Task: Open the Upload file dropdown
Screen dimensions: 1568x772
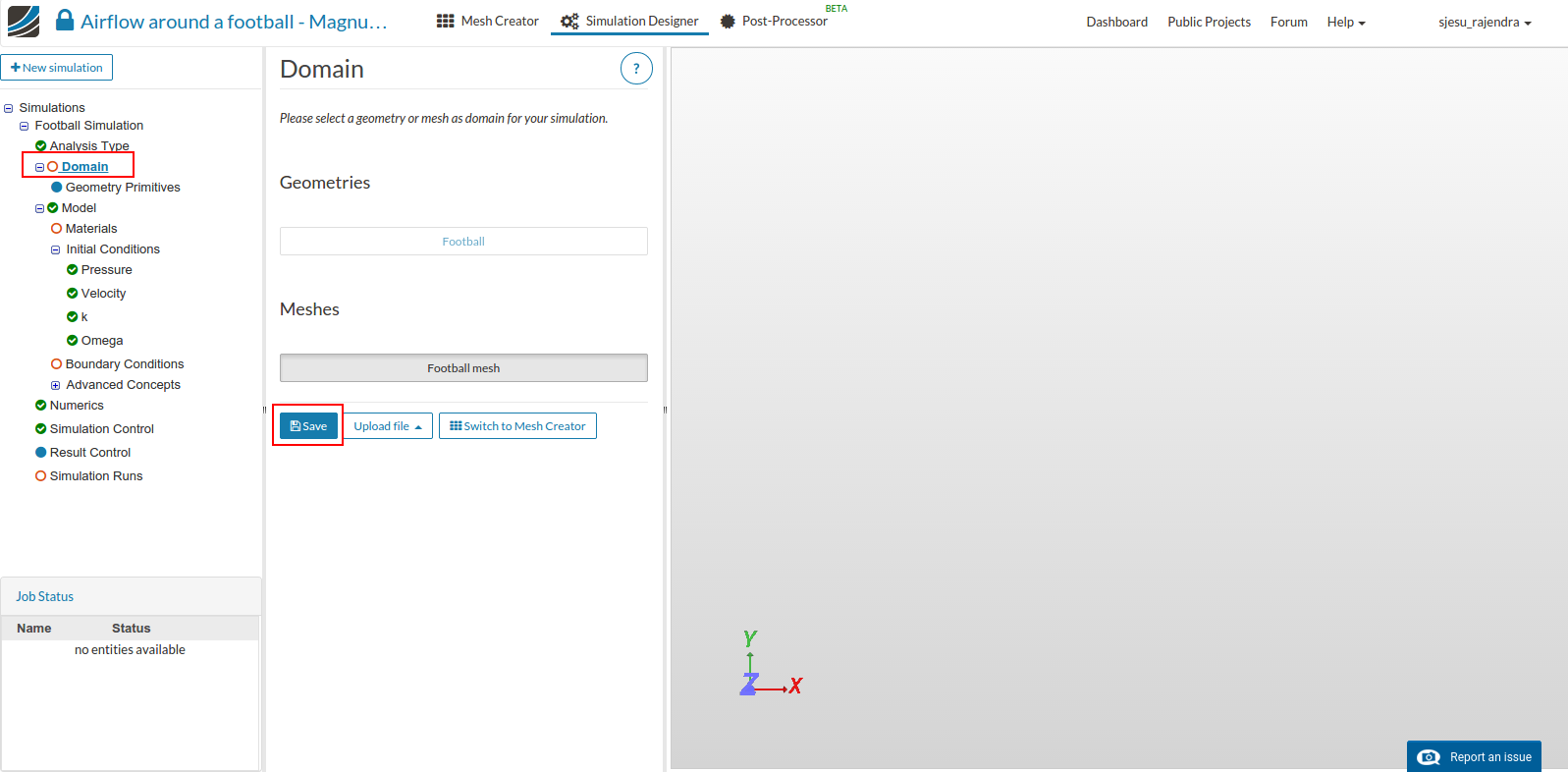Action: coord(388,426)
